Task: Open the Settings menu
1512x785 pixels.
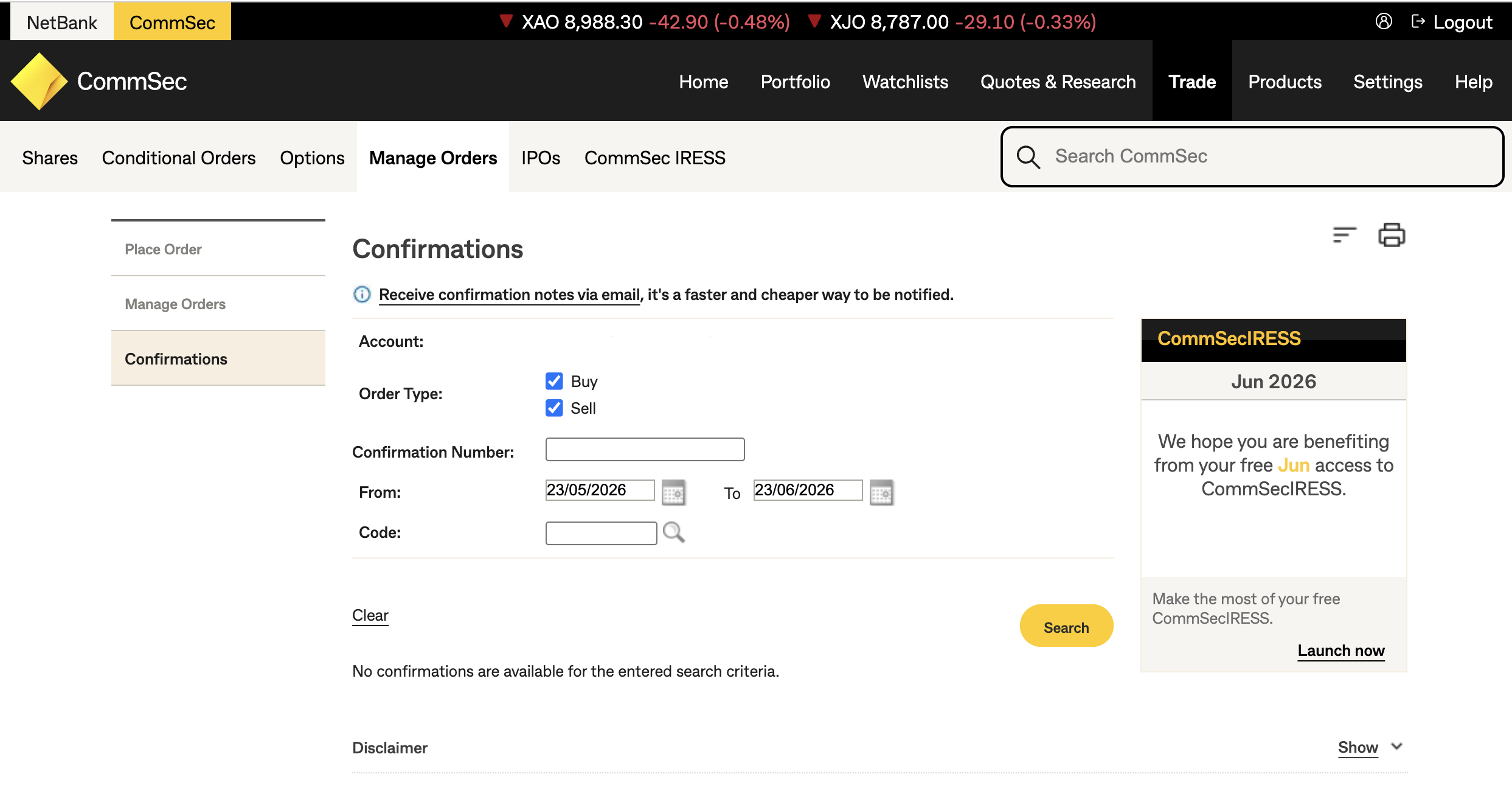Action: coord(1388,82)
